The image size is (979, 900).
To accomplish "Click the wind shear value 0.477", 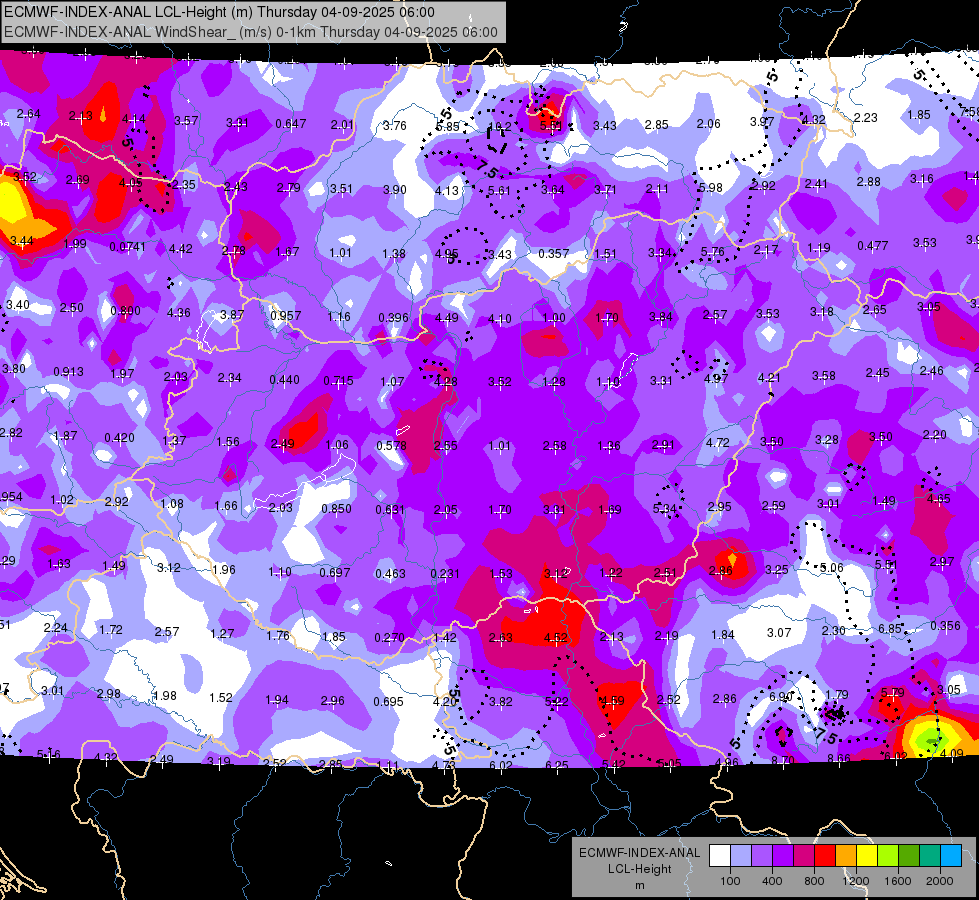I will coord(872,245).
